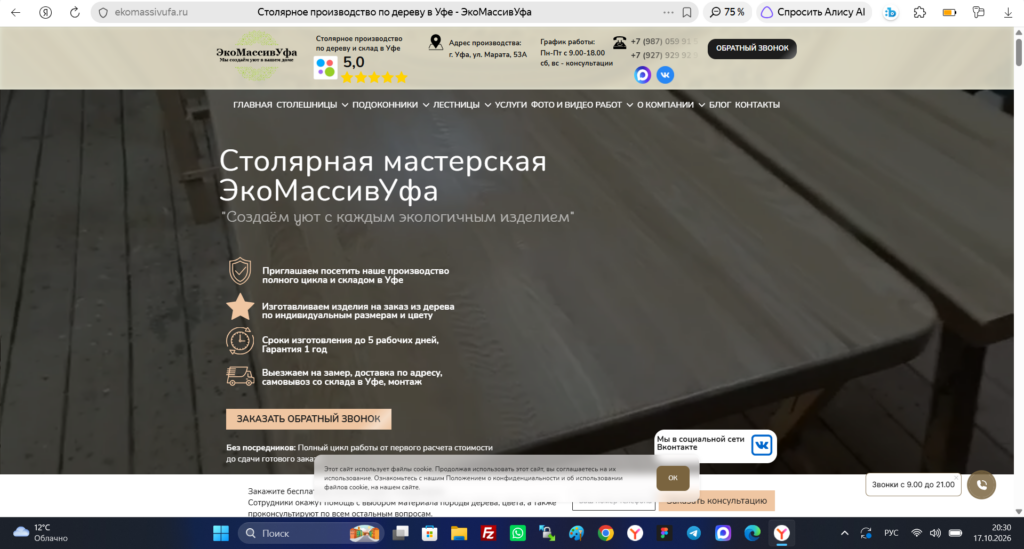Reload the page with the refresh icon
This screenshot has width=1024, height=549.
tap(74, 12)
